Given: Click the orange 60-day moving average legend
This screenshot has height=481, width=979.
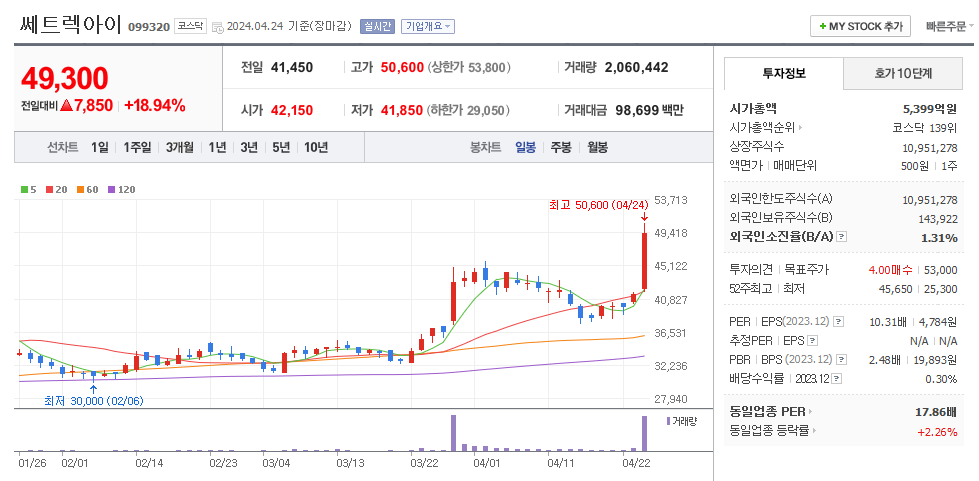Looking at the screenshot, I should [x=87, y=189].
